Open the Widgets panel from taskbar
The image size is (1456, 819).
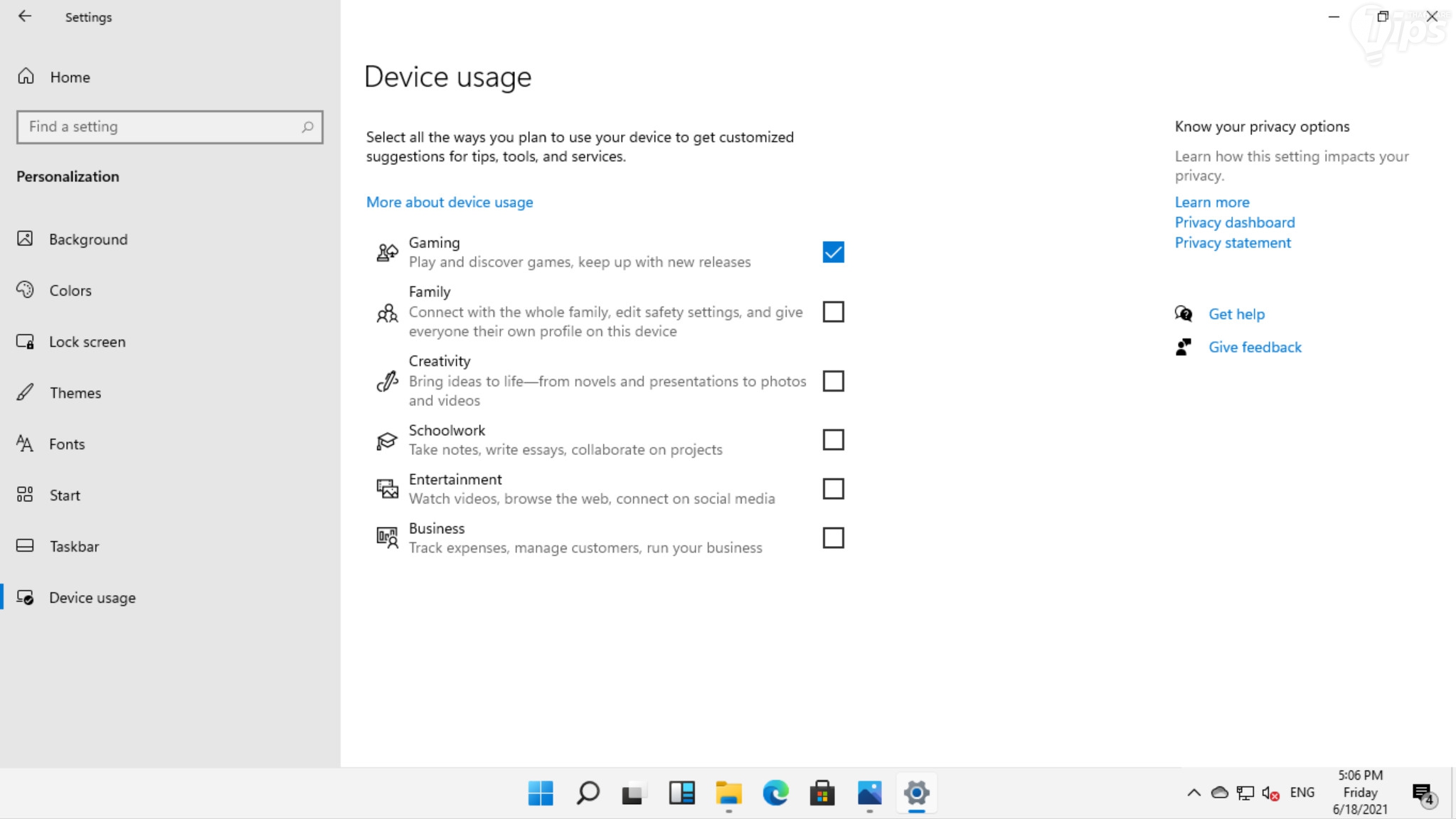pyautogui.click(x=681, y=793)
